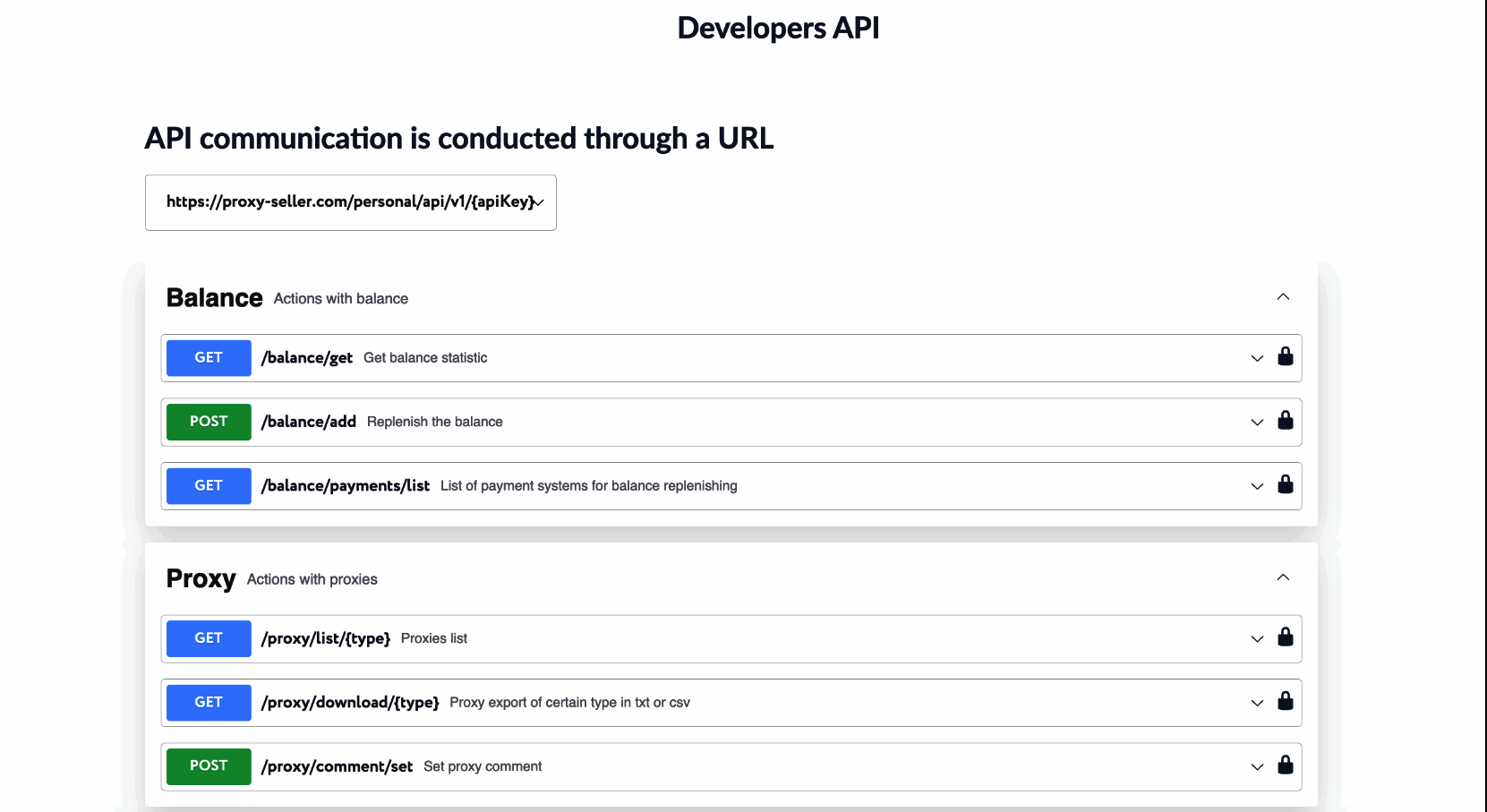Expand the /balance/get endpoint chevron
This screenshot has width=1487, height=812.
coord(1257,358)
